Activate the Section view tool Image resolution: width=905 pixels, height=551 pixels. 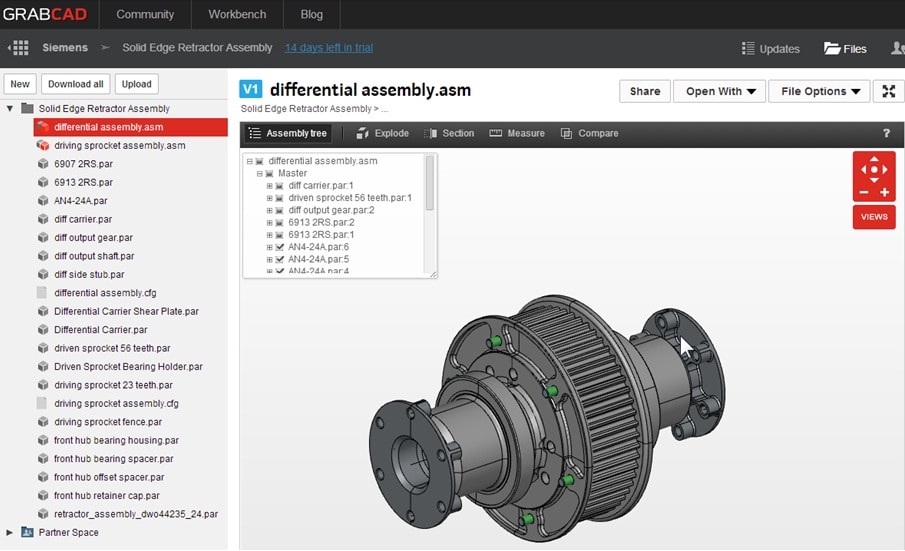point(449,133)
